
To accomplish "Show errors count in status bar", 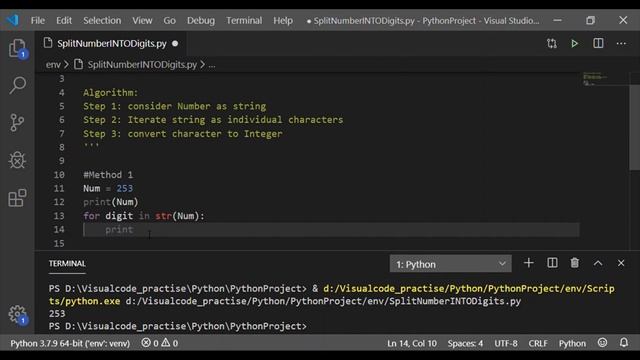I will tap(150, 343).
